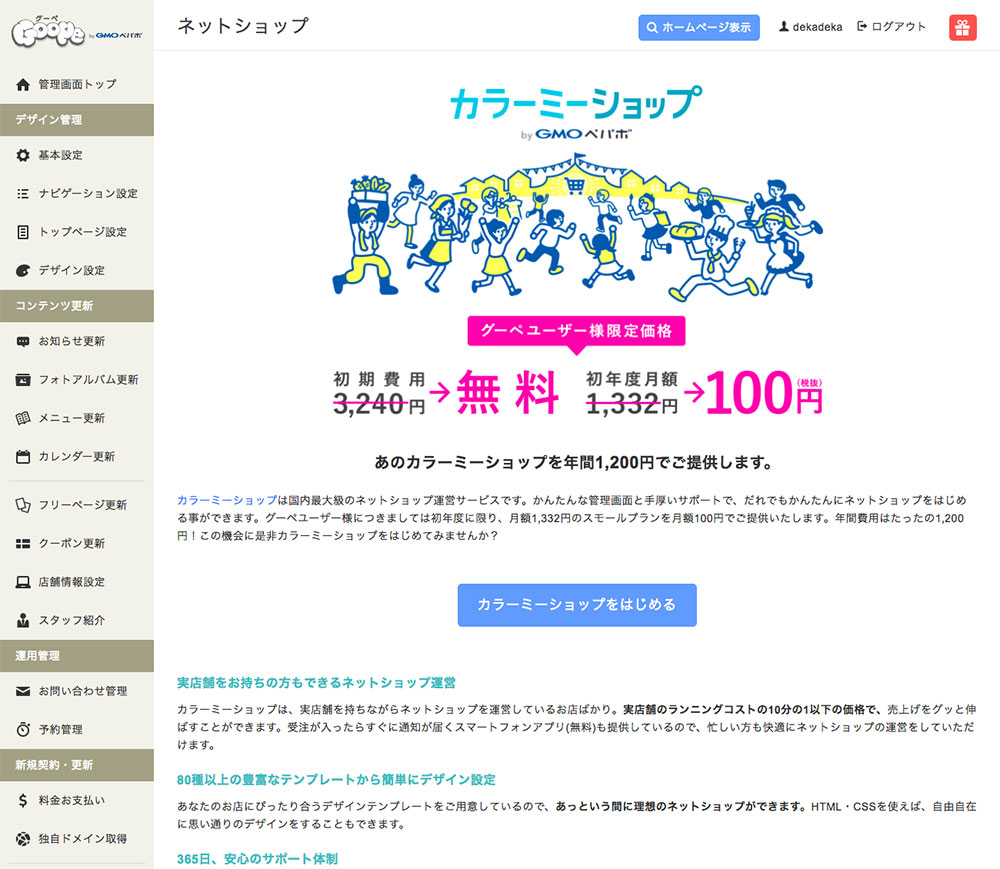Click the ネットショップ page title
Viewport: 1000px width, 869px height.
coord(243,26)
